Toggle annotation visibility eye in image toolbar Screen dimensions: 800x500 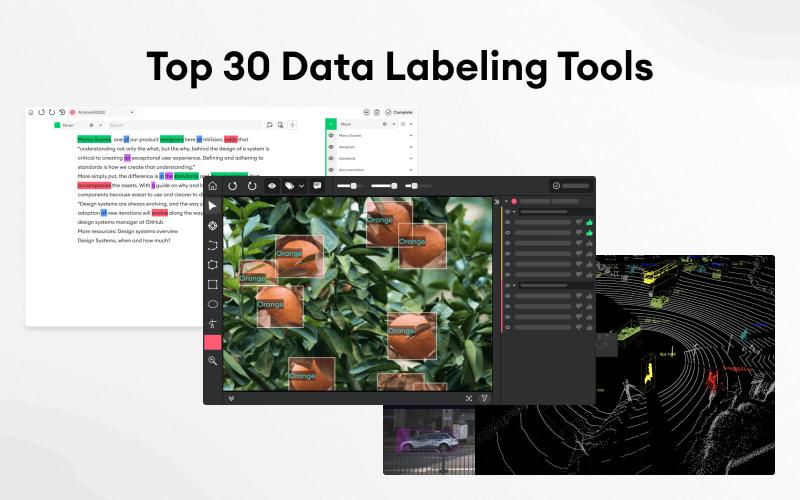(x=272, y=186)
